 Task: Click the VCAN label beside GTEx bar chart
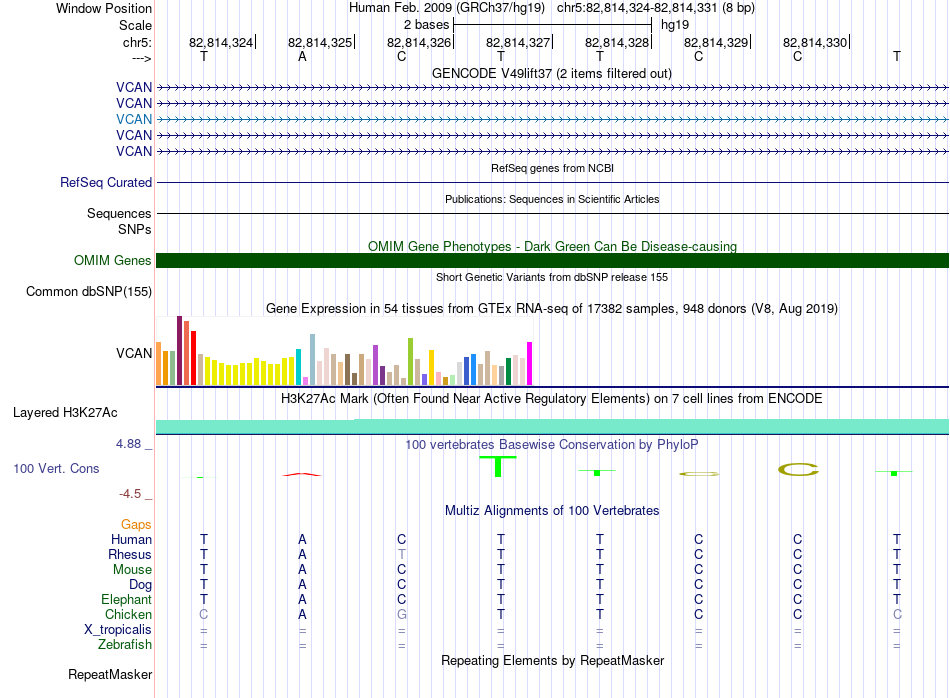point(134,353)
